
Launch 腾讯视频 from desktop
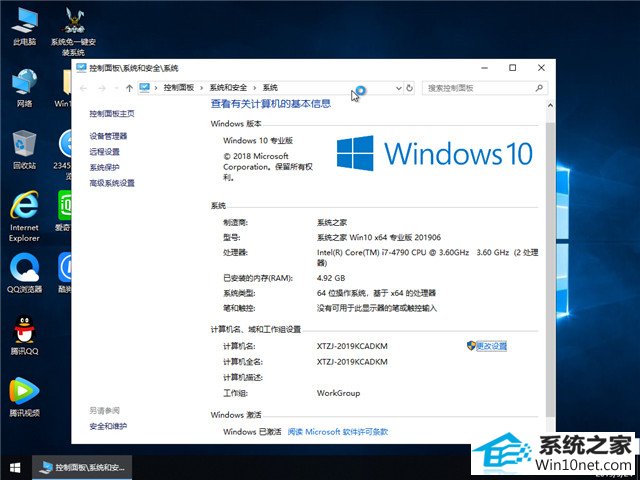coord(24,397)
